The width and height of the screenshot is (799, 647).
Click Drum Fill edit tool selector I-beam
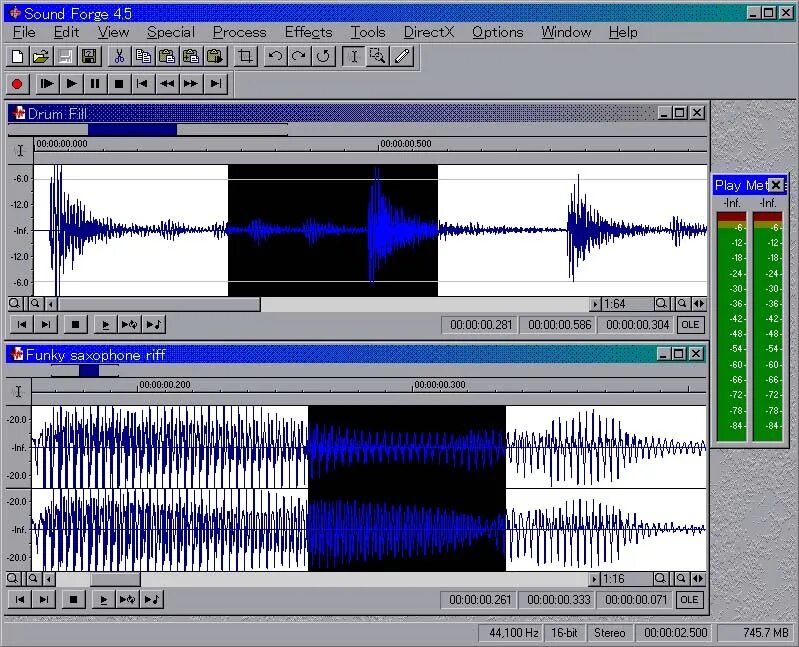click(20, 150)
